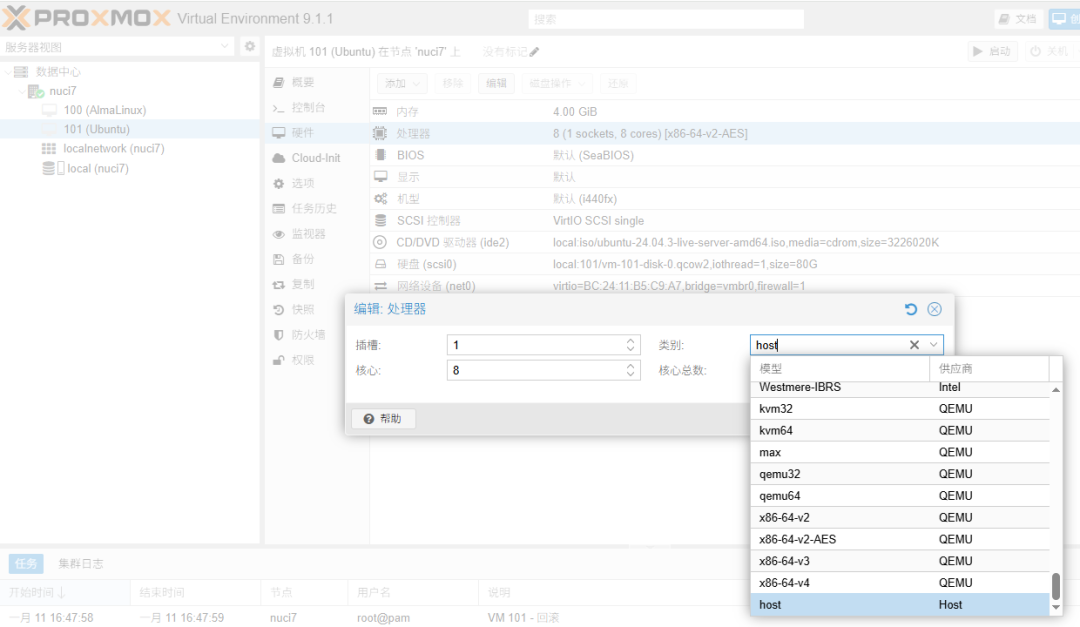Click the CPU list scroll-up arrow
This screenshot has width=1080, height=627.
(x=1055, y=390)
